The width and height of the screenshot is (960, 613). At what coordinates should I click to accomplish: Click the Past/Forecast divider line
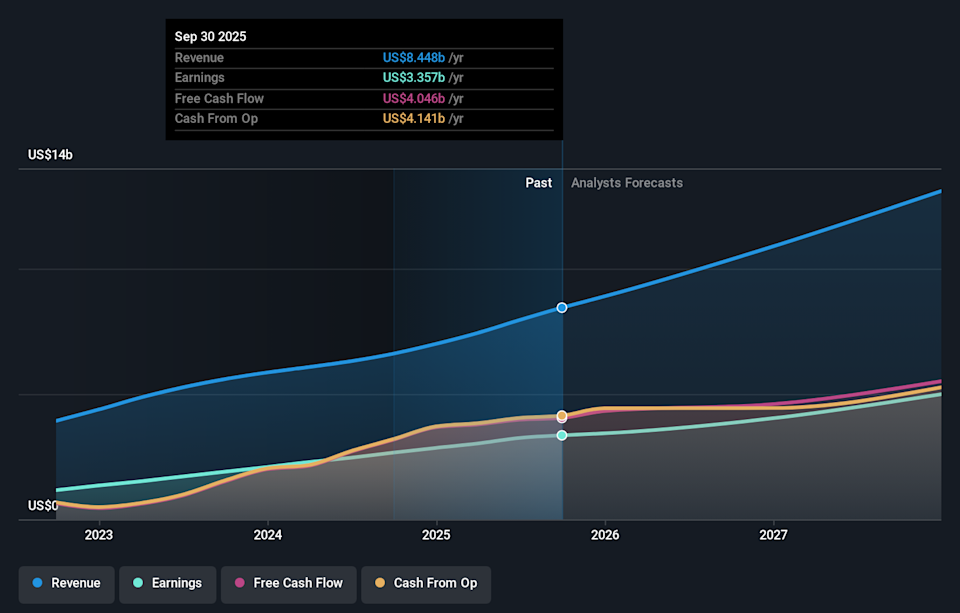click(563, 350)
